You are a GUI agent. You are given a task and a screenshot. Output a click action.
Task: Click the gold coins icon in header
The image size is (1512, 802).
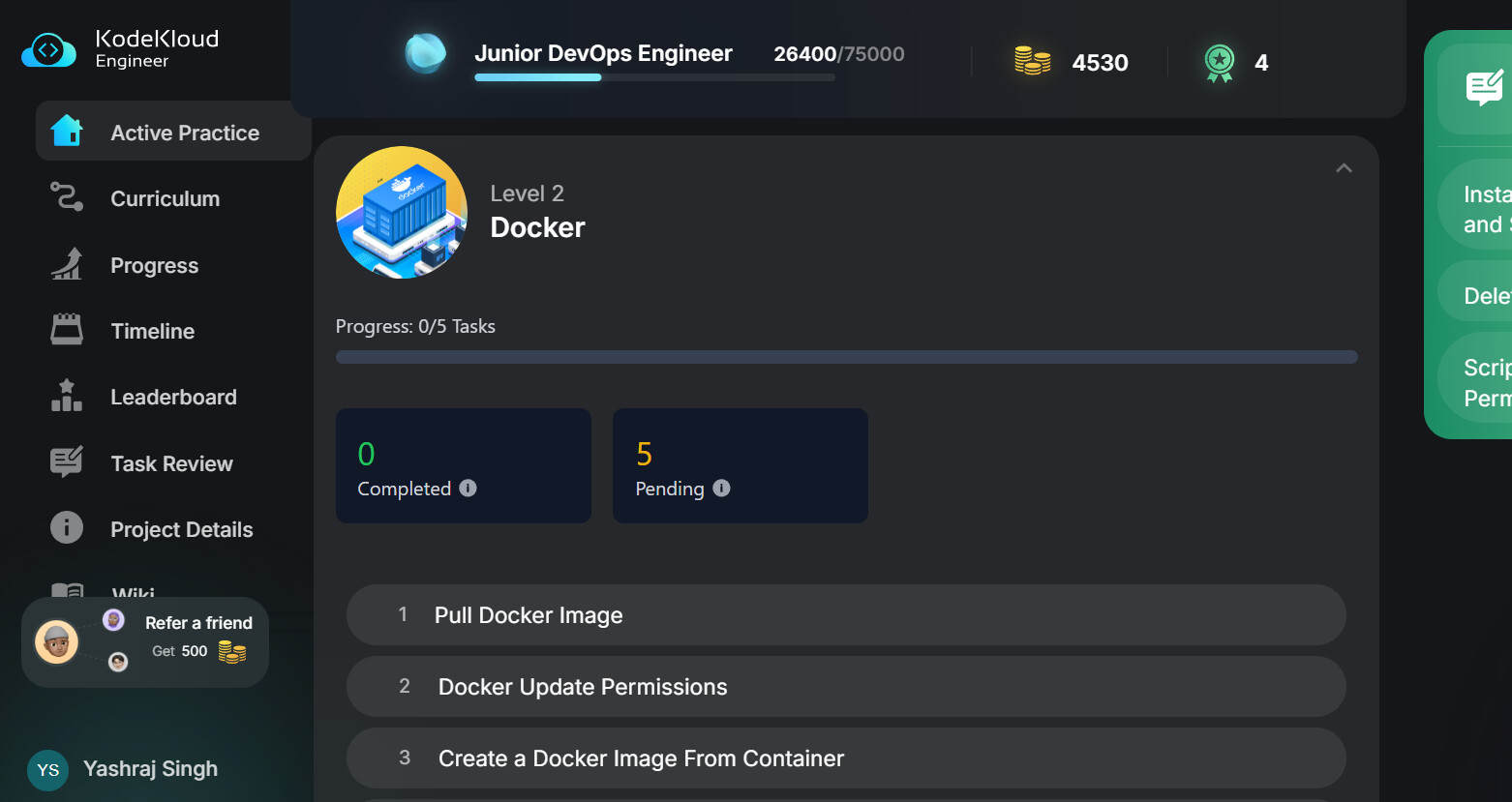click(1033, 61)
